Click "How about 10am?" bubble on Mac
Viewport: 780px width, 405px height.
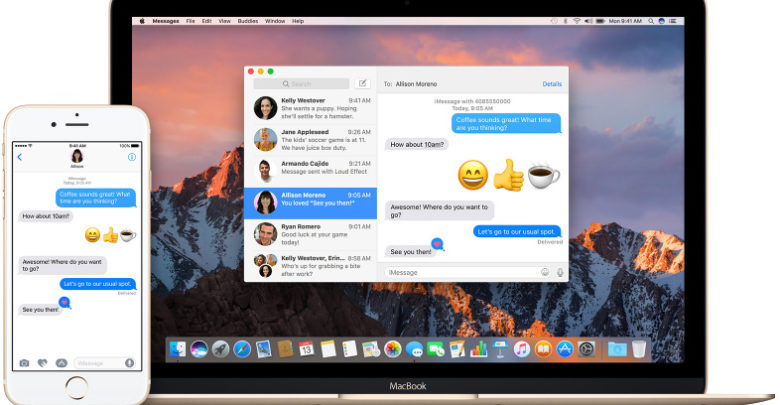coord(417,144)
